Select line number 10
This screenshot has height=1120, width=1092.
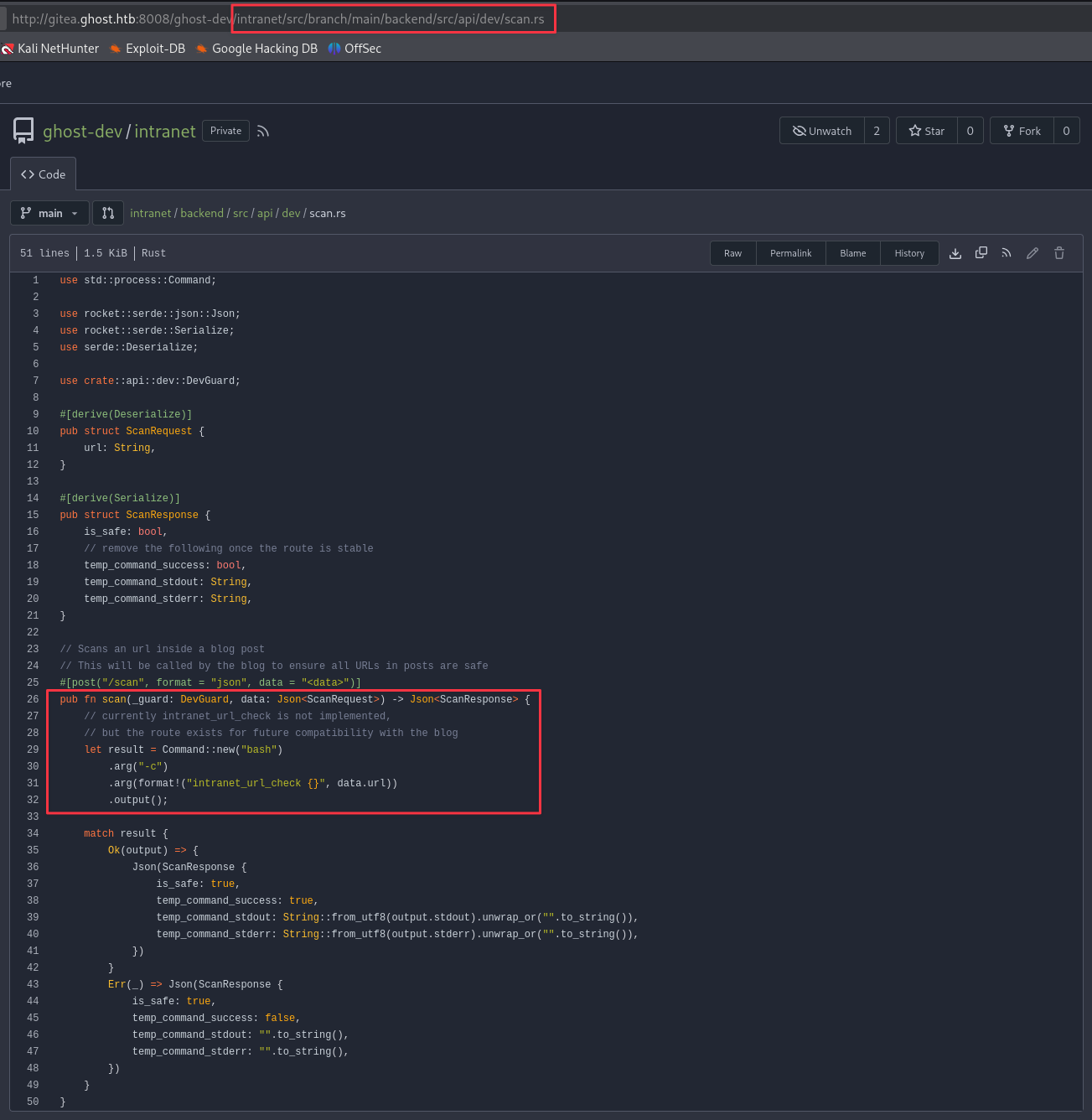coord(33,431)
